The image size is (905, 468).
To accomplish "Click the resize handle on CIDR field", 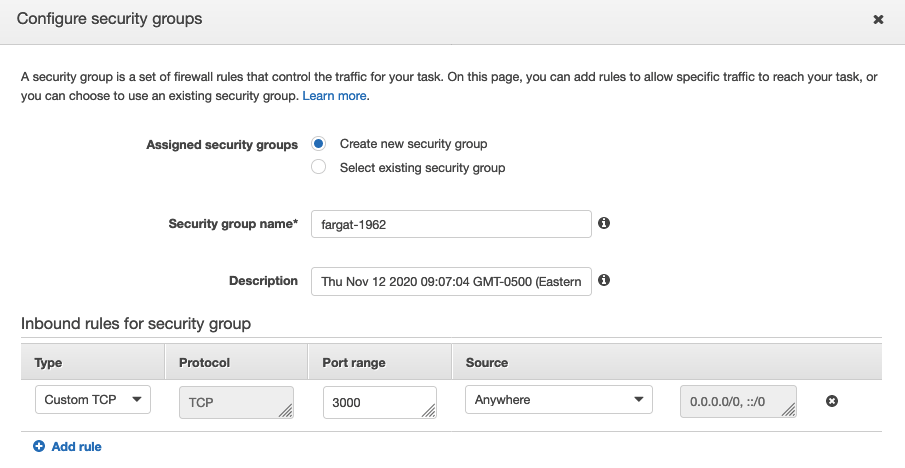I will [x=790, y=411].
